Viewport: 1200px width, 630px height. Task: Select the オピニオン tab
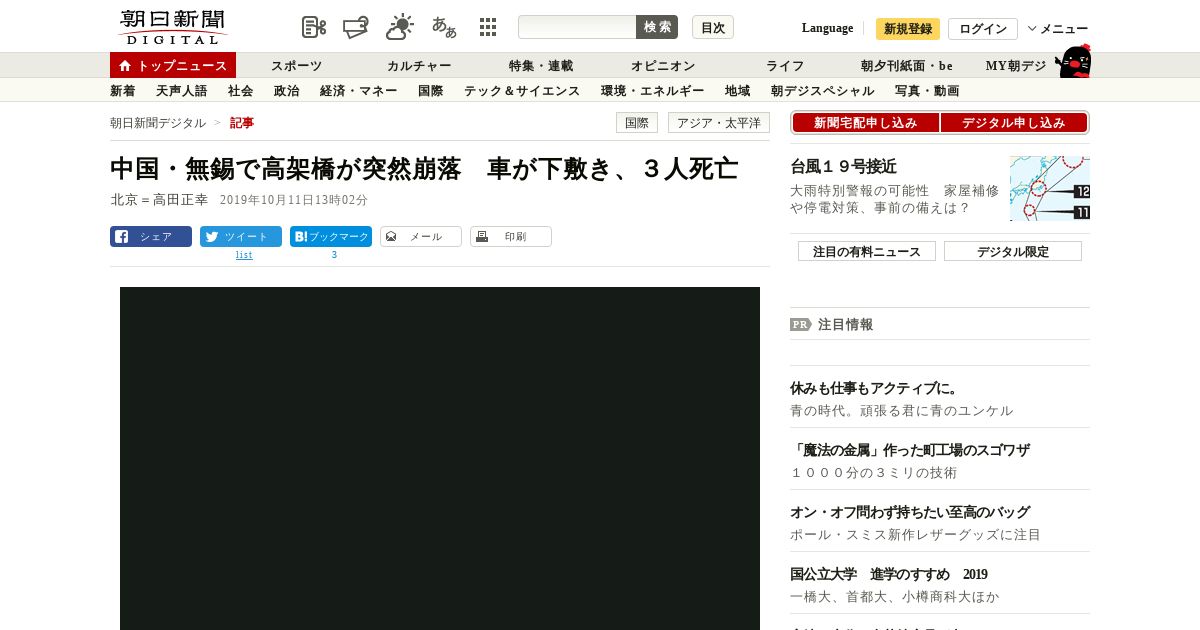click(663, 66)
